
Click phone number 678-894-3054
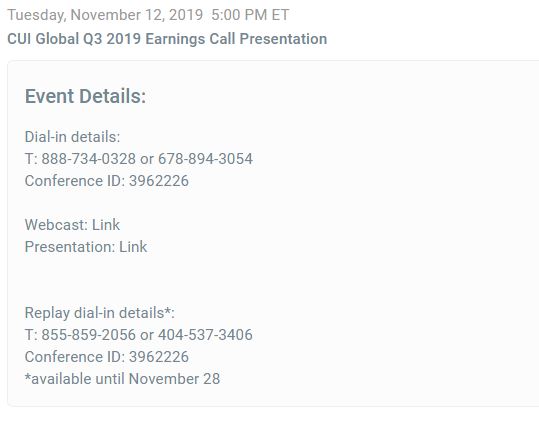point(205,159)
